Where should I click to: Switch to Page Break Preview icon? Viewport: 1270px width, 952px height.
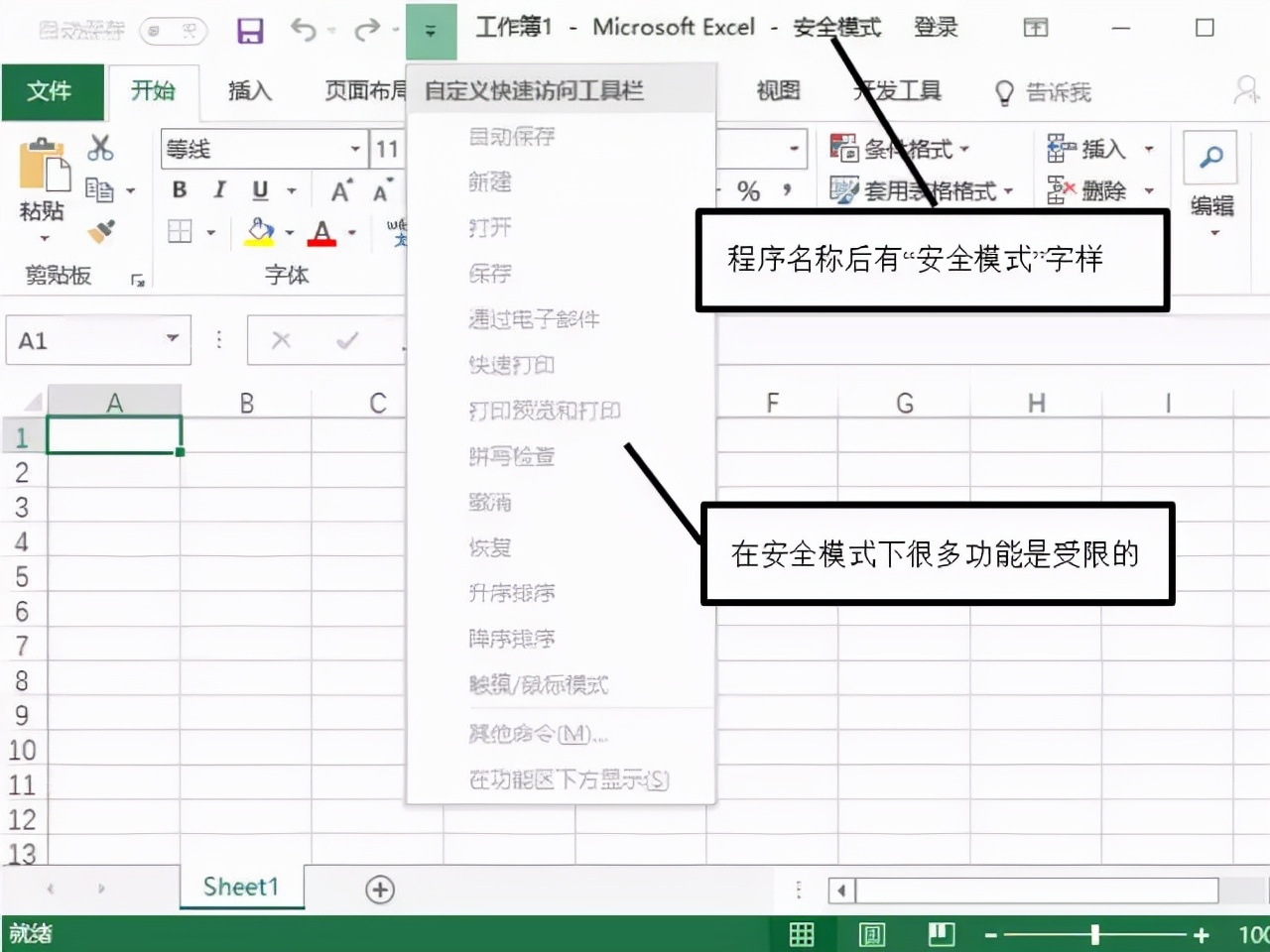[x=941, y=934]
